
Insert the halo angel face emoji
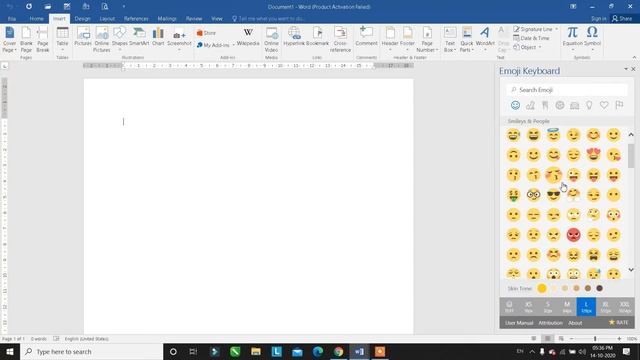pos(553,135)
